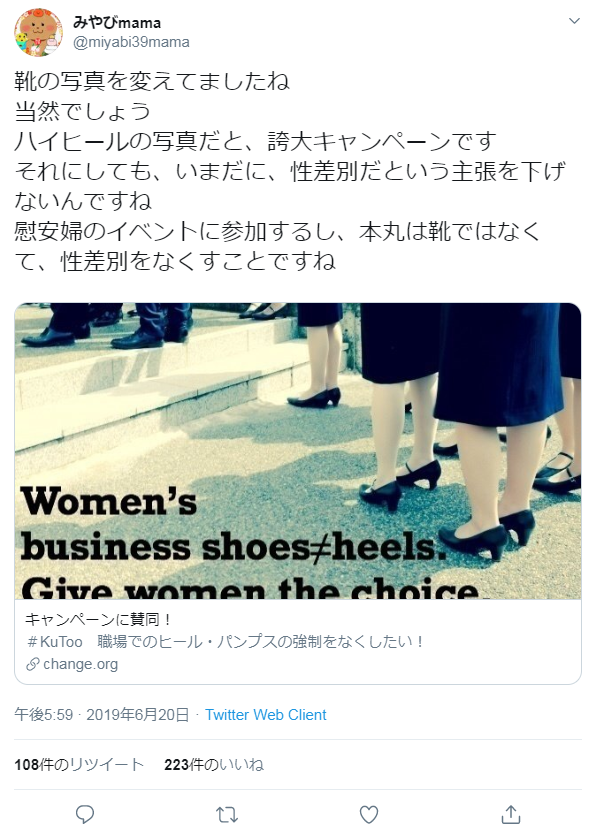The width and height of the screenshot is (595, 838).
Task: Click the reply speech bubble icon
Action: 84,814
